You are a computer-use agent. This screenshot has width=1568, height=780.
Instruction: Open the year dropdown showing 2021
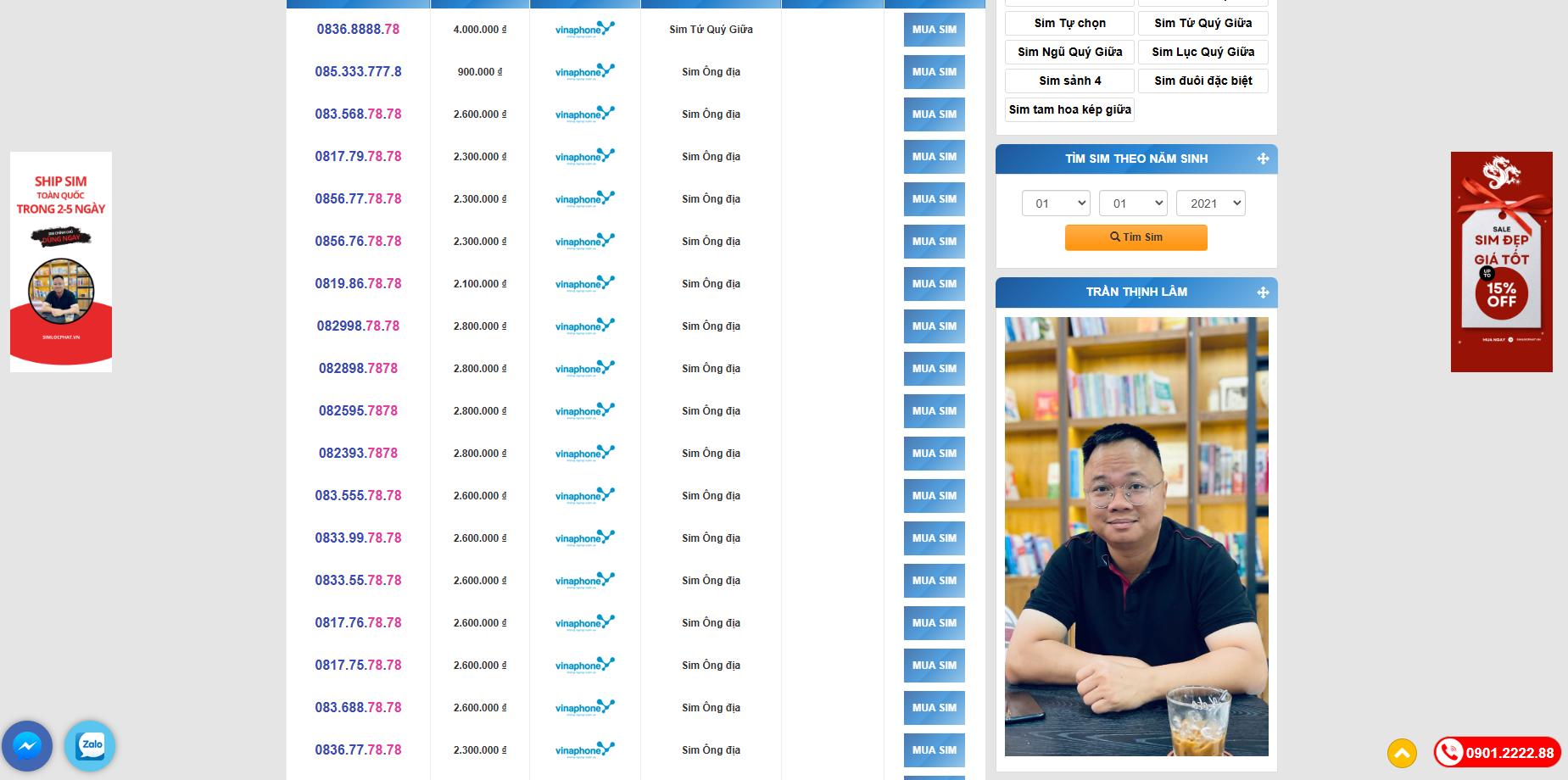[1211, 203]
